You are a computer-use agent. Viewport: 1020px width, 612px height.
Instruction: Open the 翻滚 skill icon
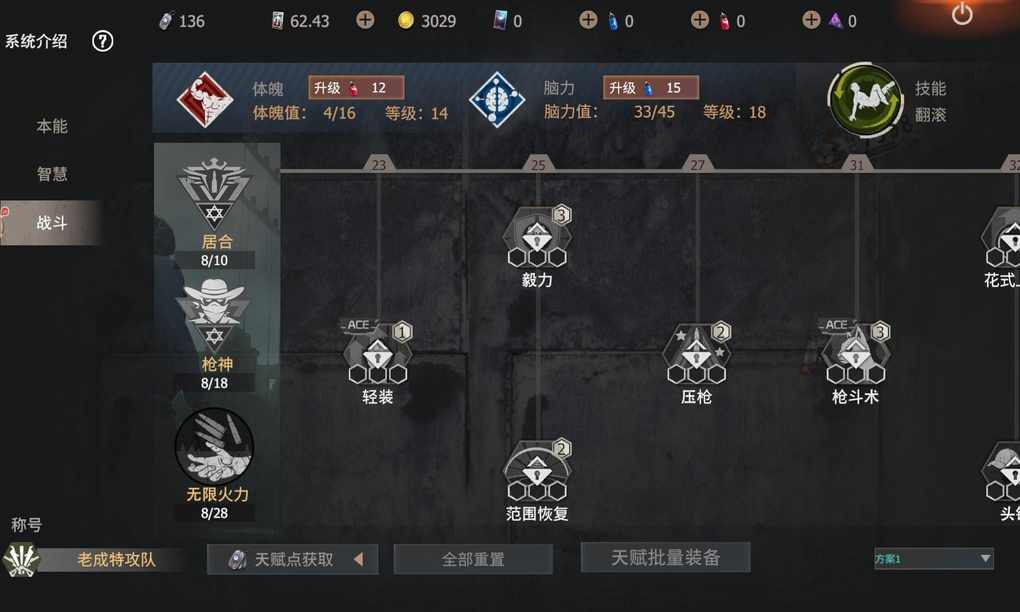coord(865,100)
